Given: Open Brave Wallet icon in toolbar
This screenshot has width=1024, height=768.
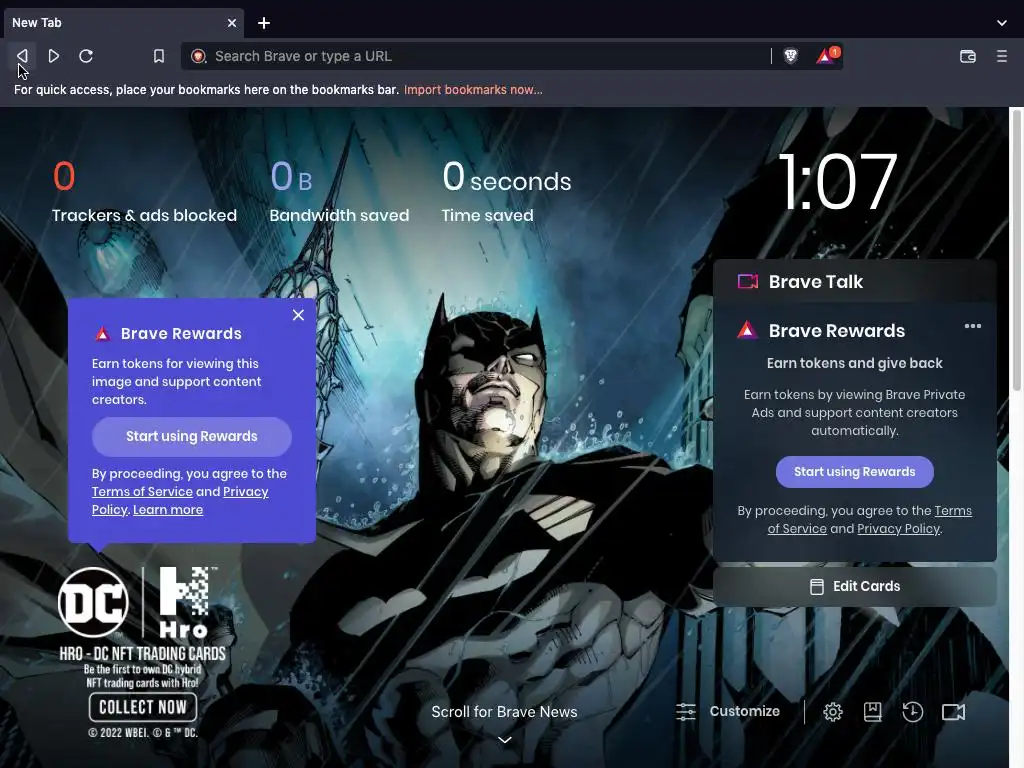Looking at the screenshot, I should click(968, 56).
